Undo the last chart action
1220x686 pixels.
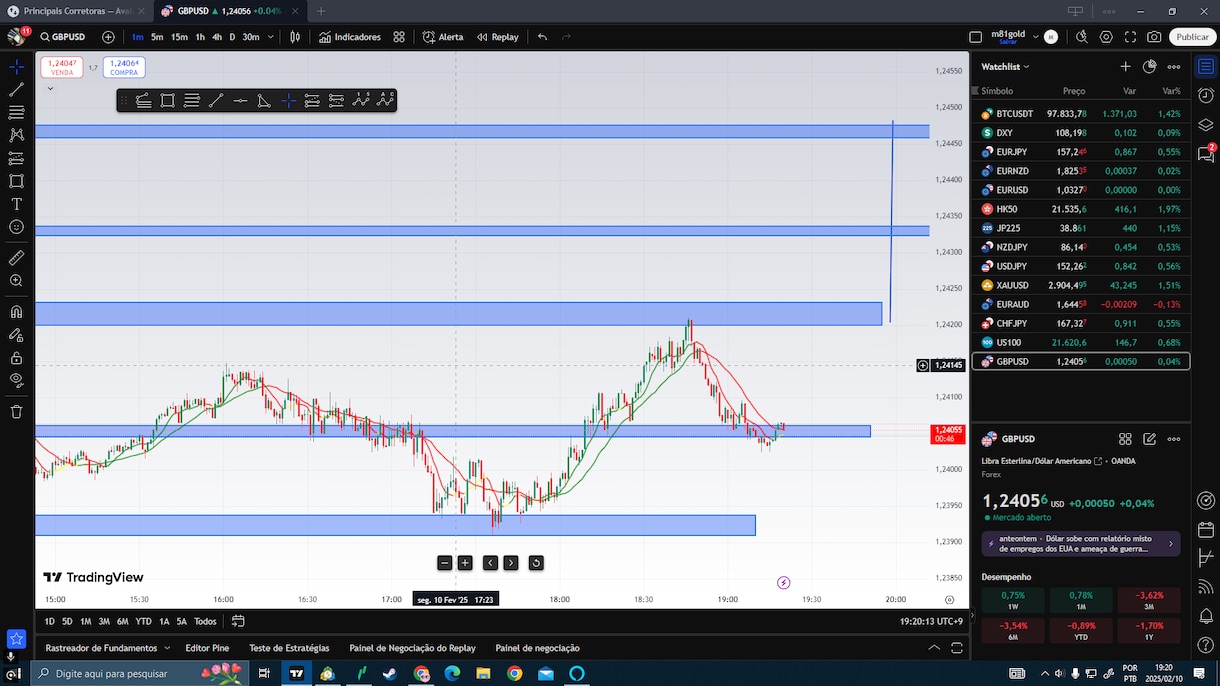(542, 37)
